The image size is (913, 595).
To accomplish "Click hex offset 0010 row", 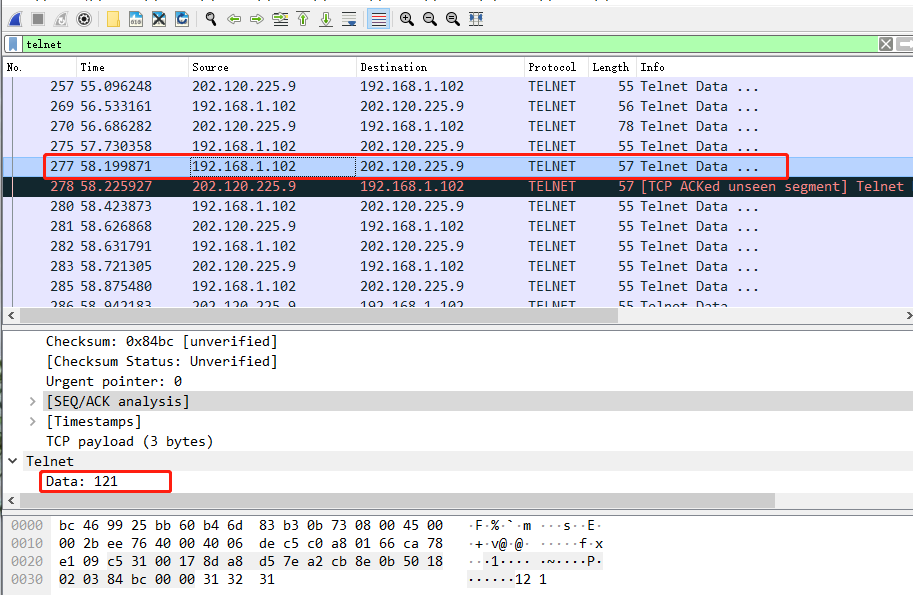I will (x=27, y=544).
